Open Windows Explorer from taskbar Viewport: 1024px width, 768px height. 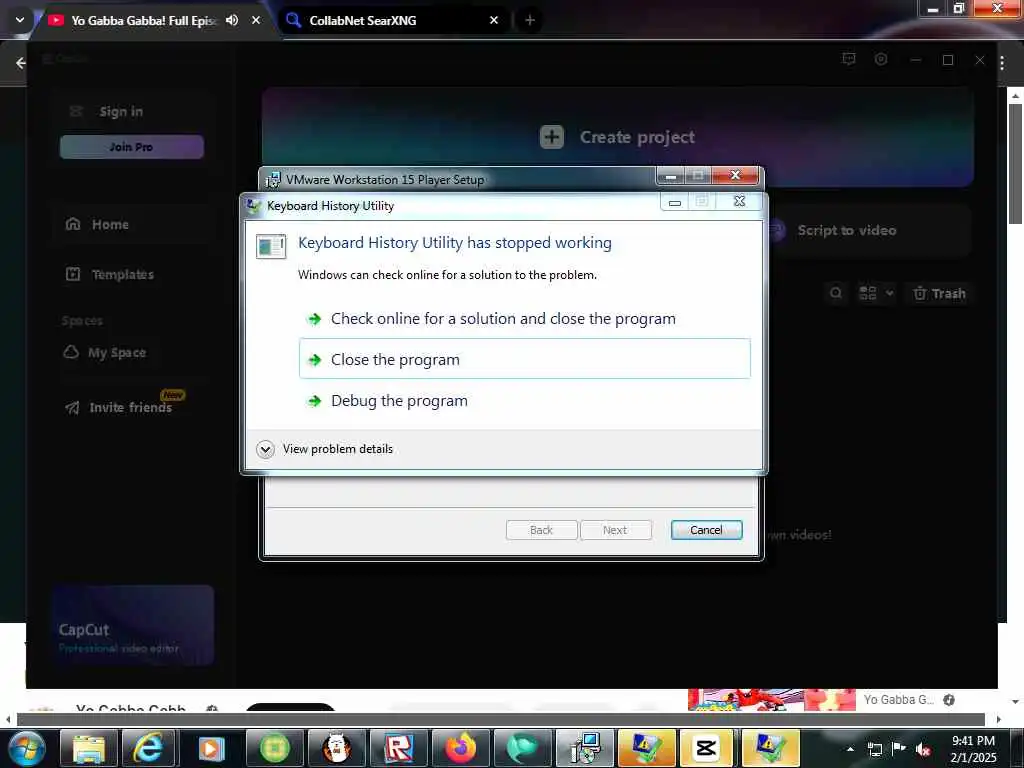tap(89, 748)
